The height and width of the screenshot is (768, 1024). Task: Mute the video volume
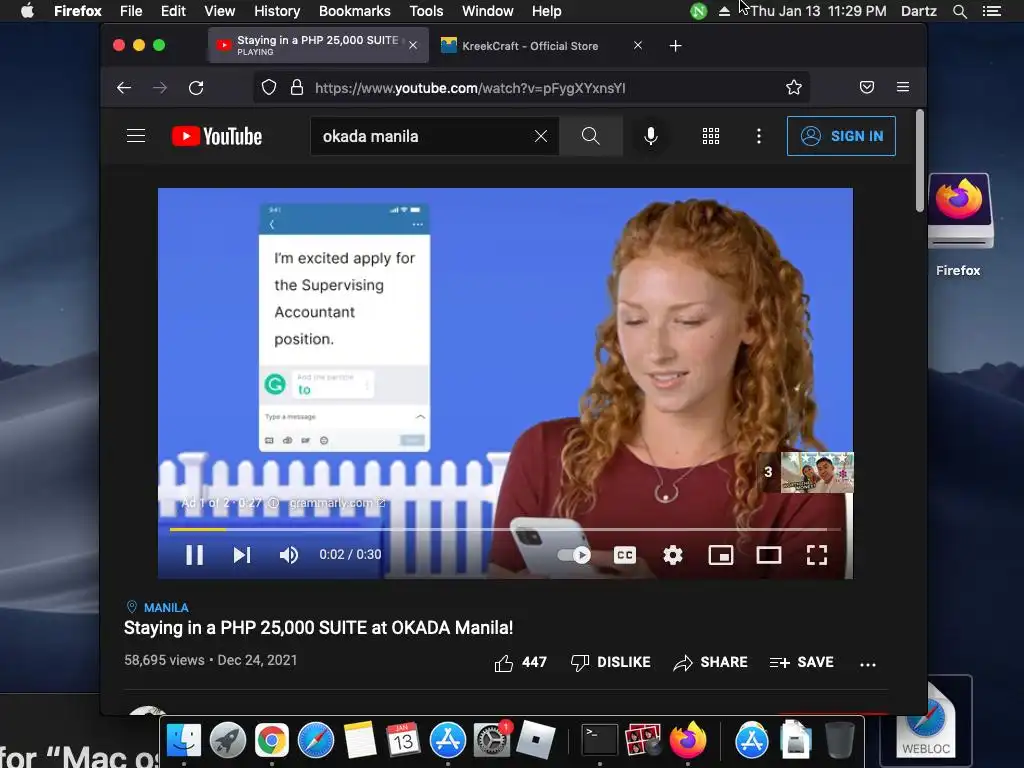point(289,555)
